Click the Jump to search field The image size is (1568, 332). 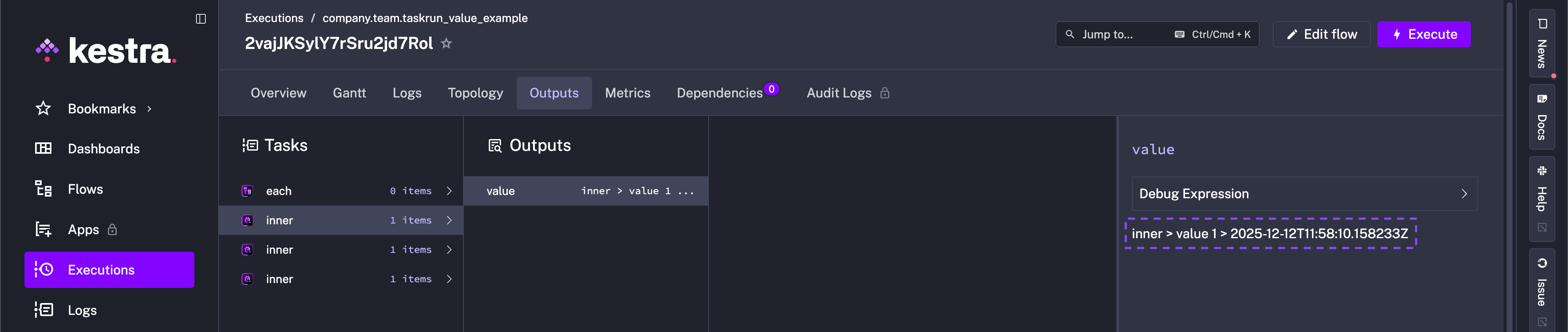click(x=1157, y=35)
